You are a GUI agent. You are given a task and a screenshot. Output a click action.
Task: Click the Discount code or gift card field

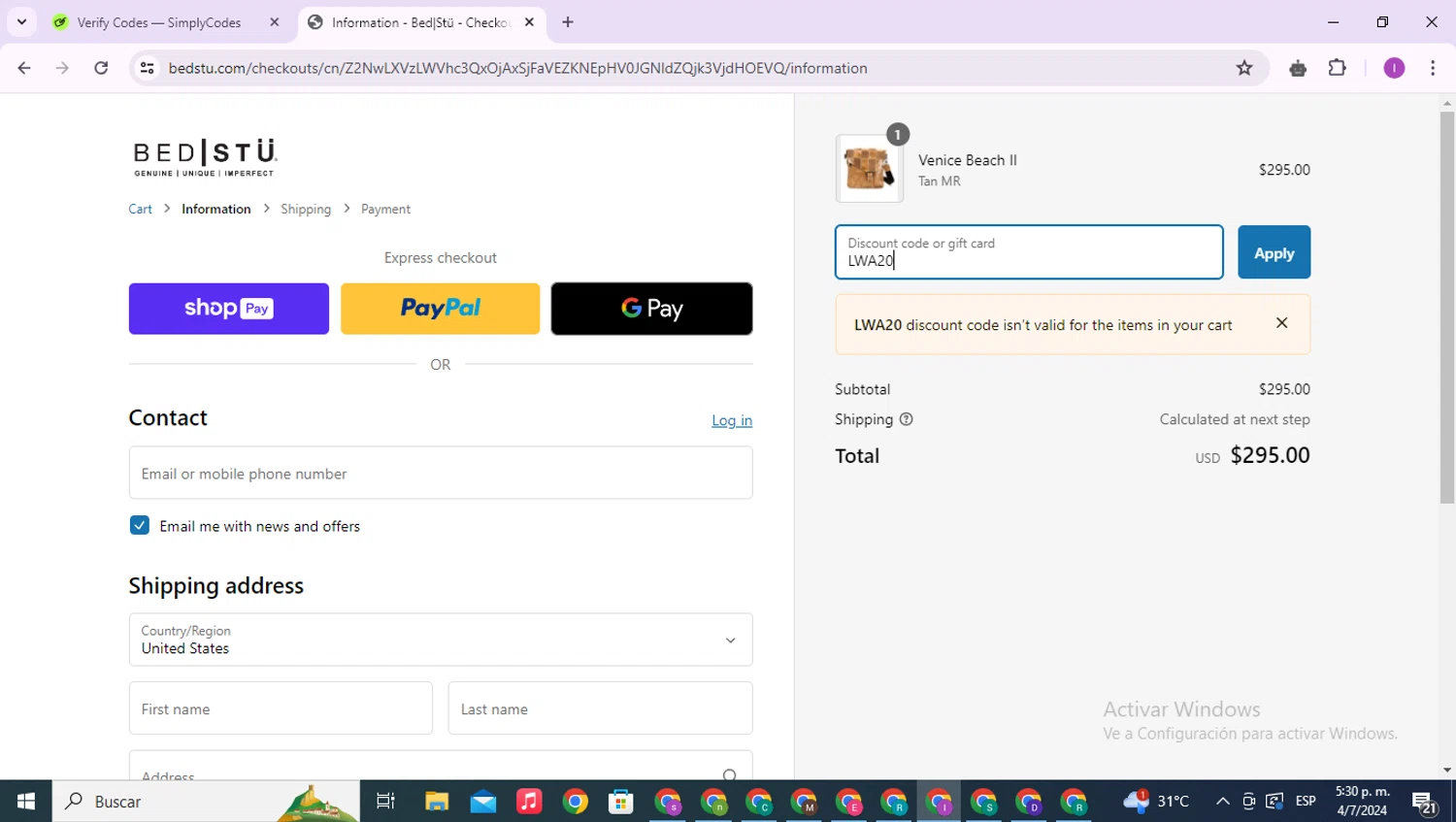pyautogui.click(x=1029, y=252)
